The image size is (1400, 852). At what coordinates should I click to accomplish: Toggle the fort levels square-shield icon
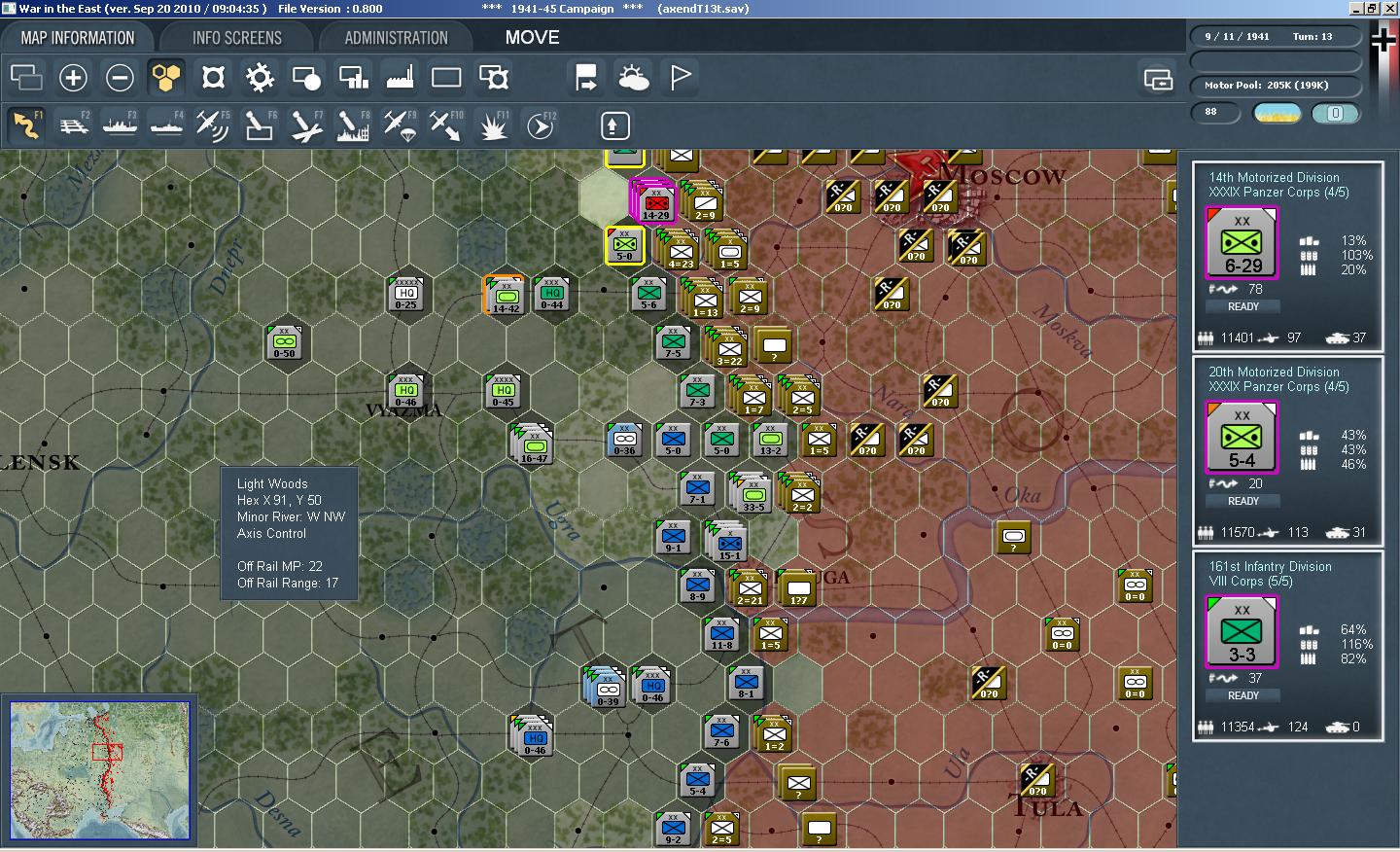coord(213,77)
